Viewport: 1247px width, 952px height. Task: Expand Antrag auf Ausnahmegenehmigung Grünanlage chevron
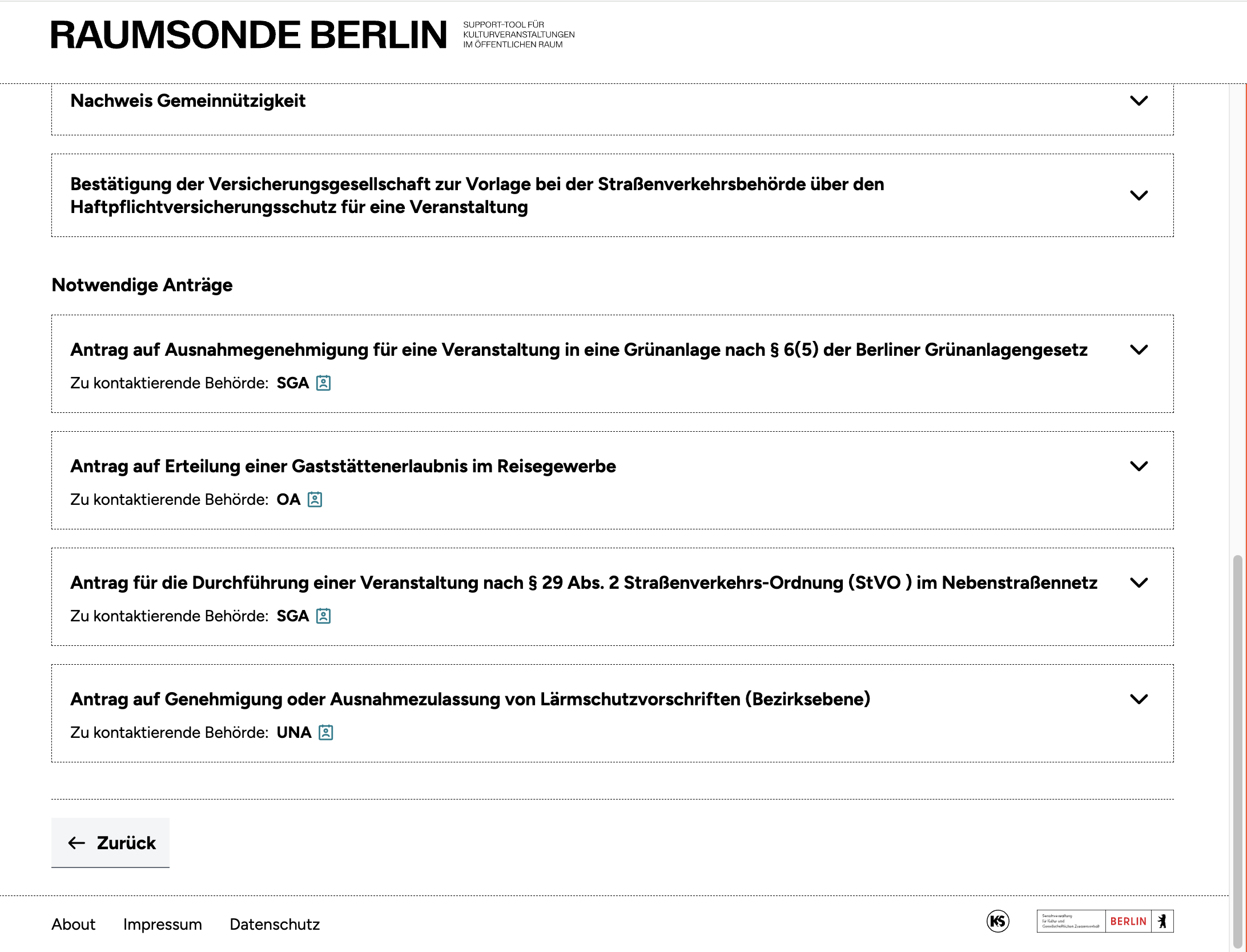[1139, 350]
